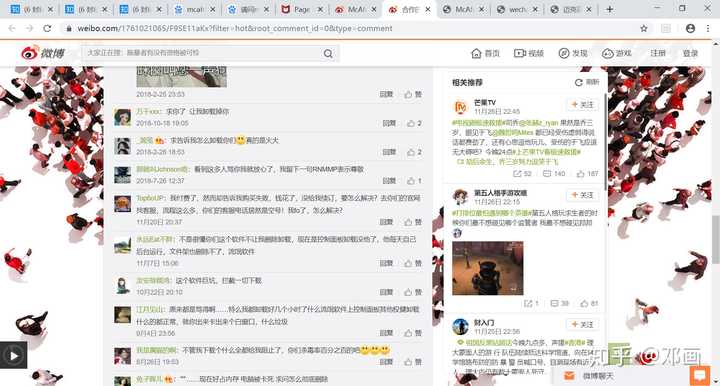
Task: Open the 发现 discover section
Action: point(573,53)
